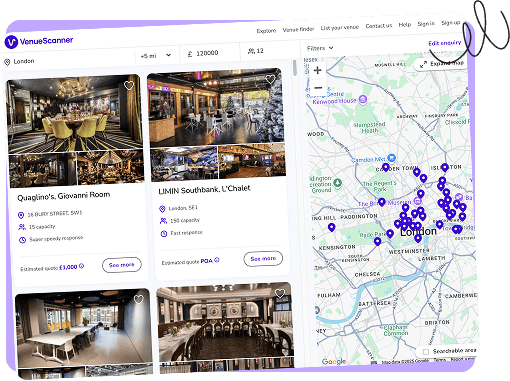Click the Kenwood House map marker
Screen dimensions: 510x381
[363, 99]
